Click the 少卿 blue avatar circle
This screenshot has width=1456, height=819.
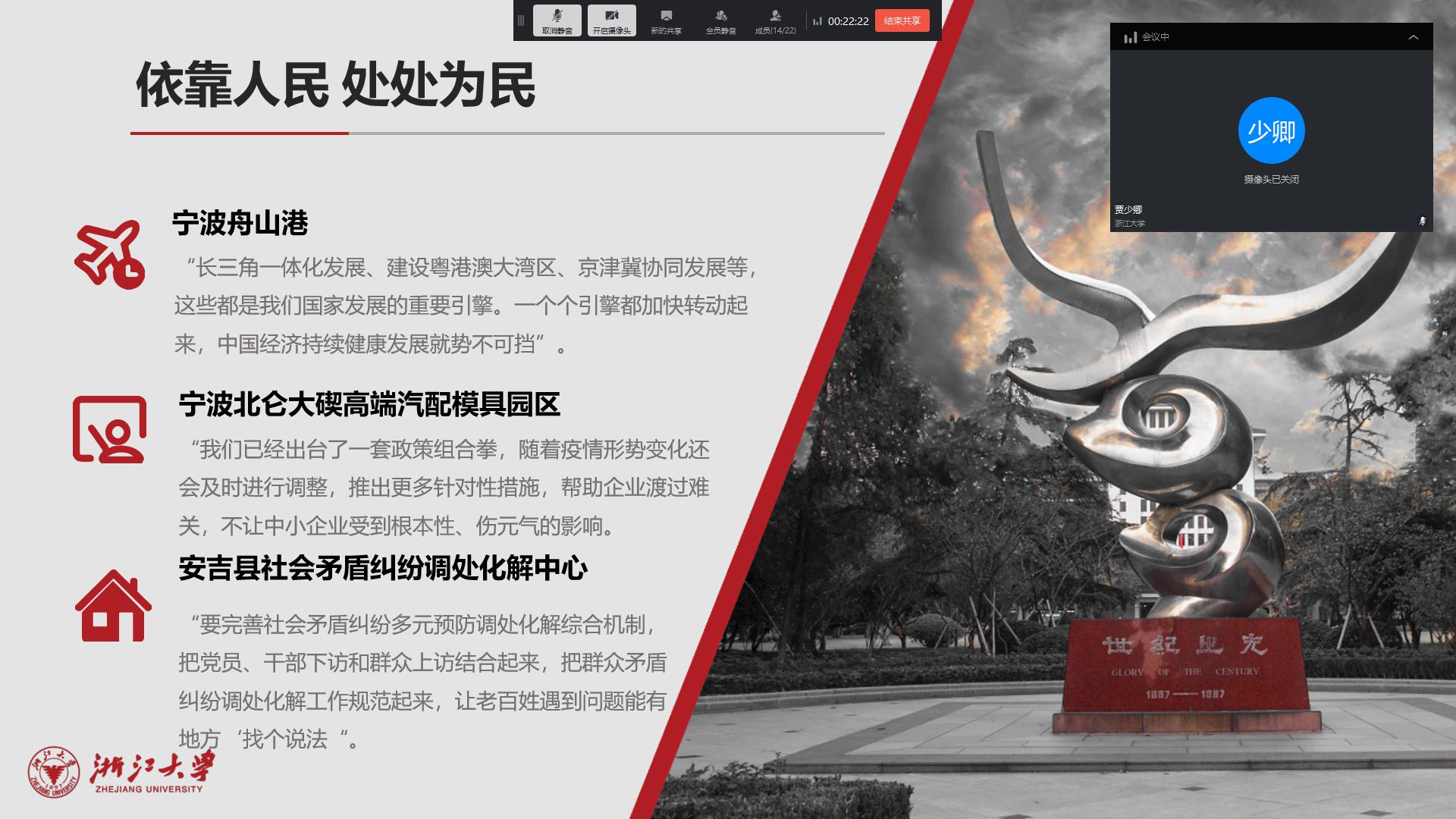pos(1271,130)
